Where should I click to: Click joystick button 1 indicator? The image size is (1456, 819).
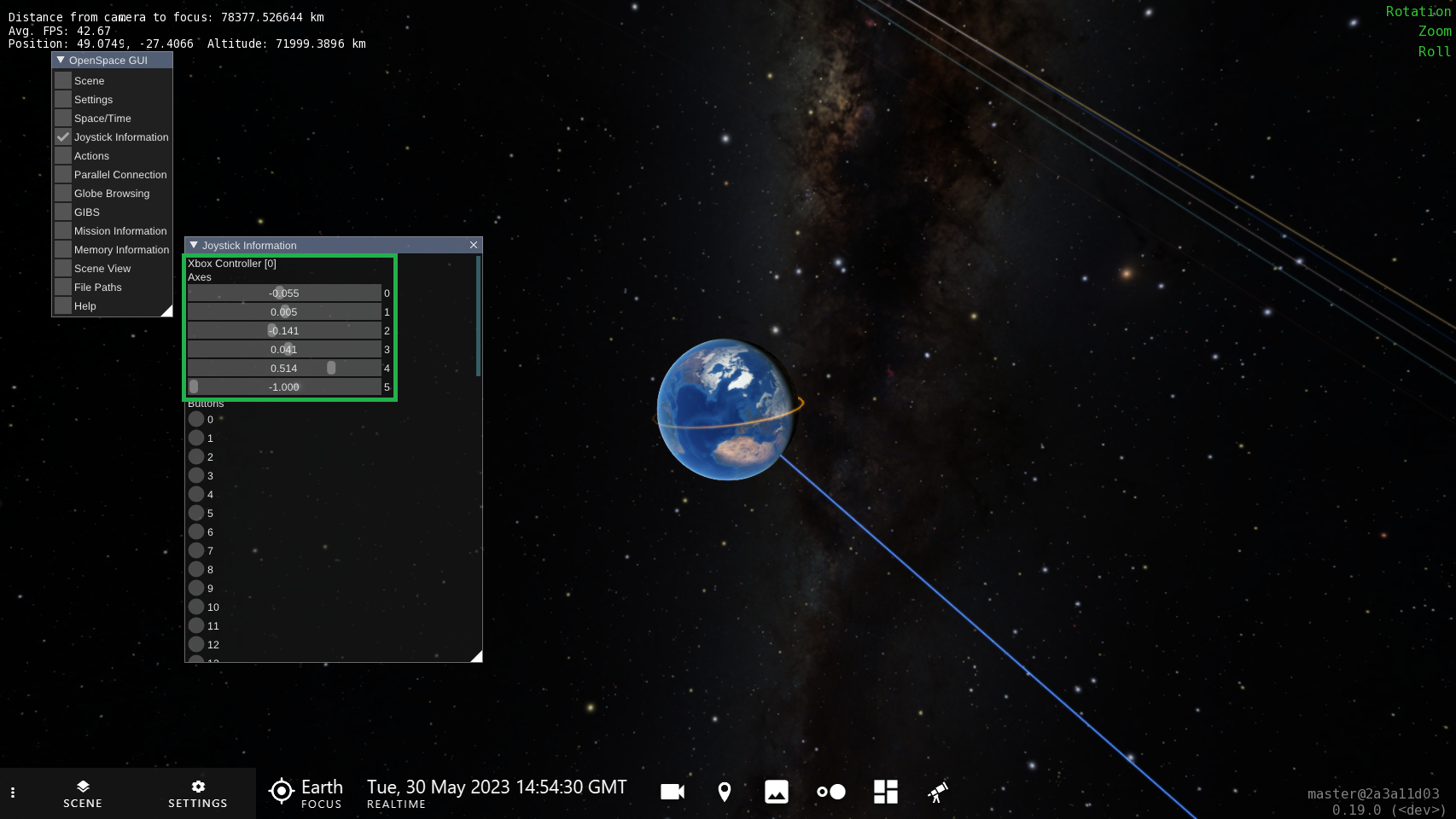click(196, 438)
